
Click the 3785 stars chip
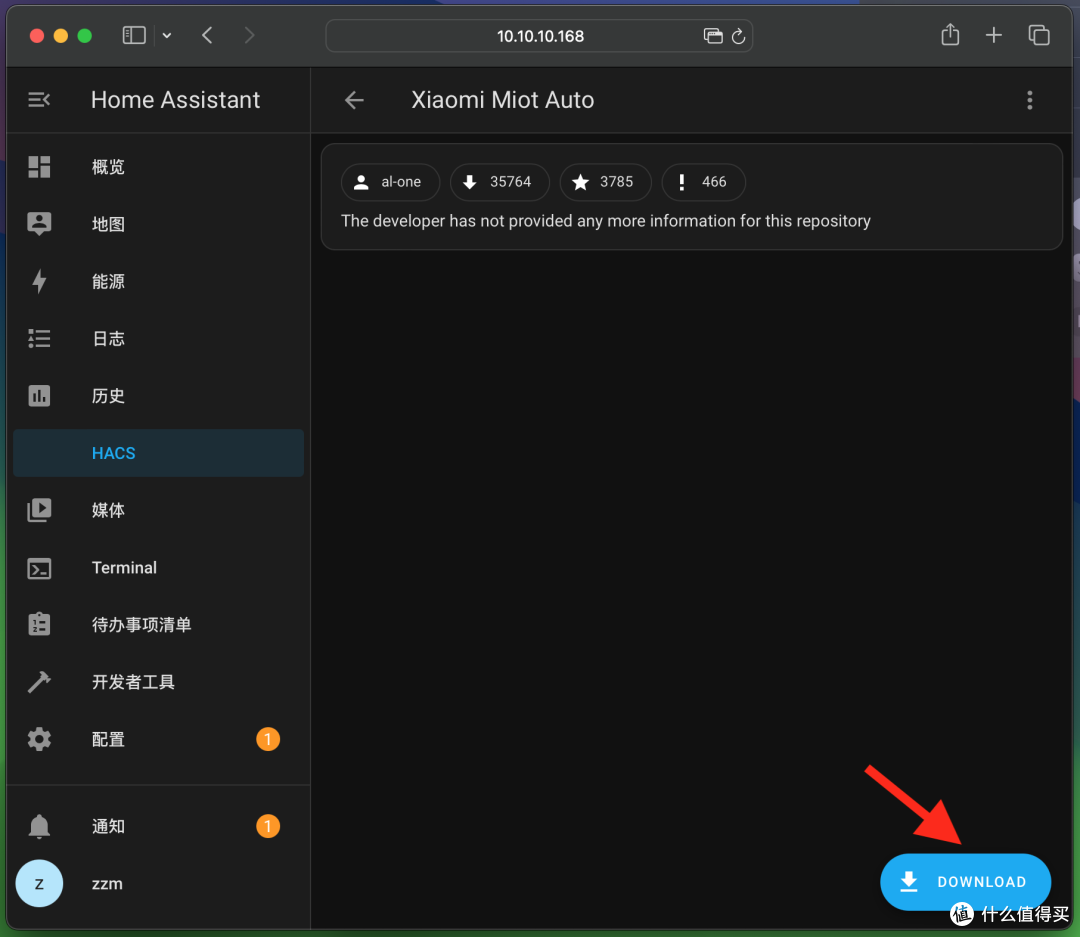click(x=605, y=182)
